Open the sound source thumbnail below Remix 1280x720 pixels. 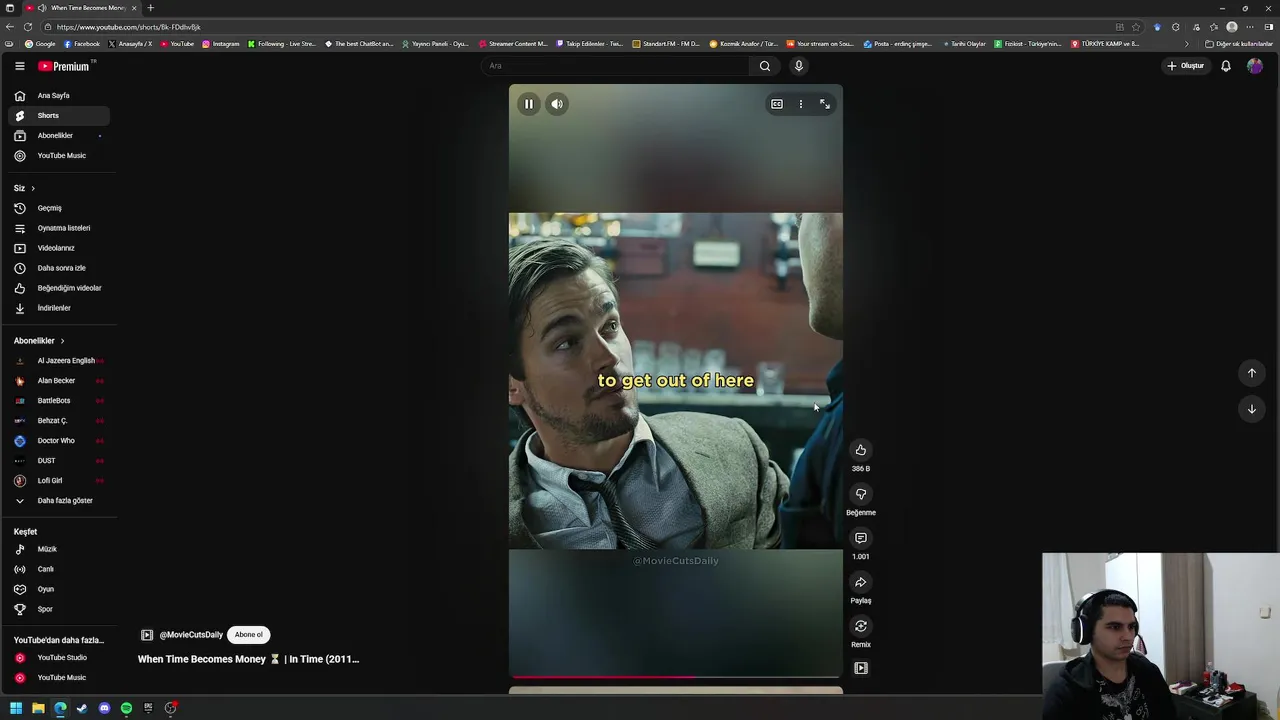point(861,668)
